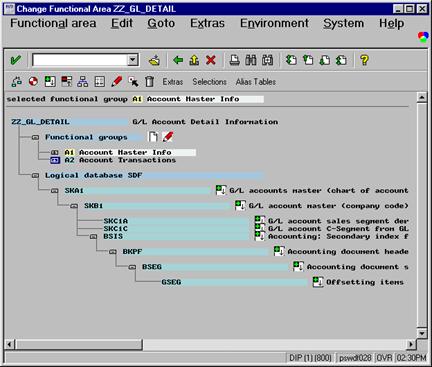Click the yellow question mark Help icon
The image size is (432, 367).
364,60
